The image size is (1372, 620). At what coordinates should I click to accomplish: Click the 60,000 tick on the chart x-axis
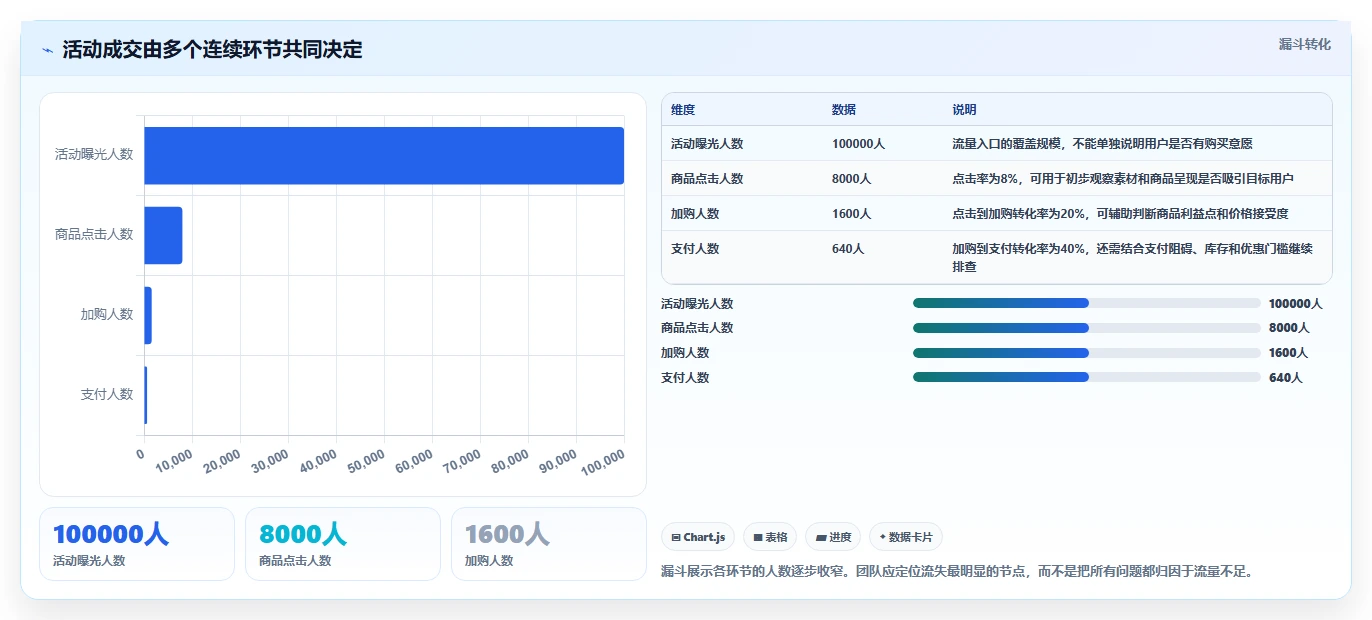click(x=414, y=461)
